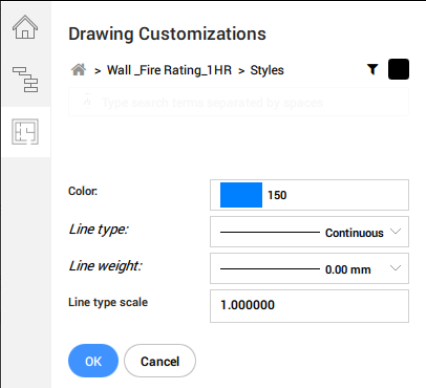Image resolution: width=426 pixels, height=388 pixels.
Task: Open the Home tab in the sidebar
Action: (25, 27)
